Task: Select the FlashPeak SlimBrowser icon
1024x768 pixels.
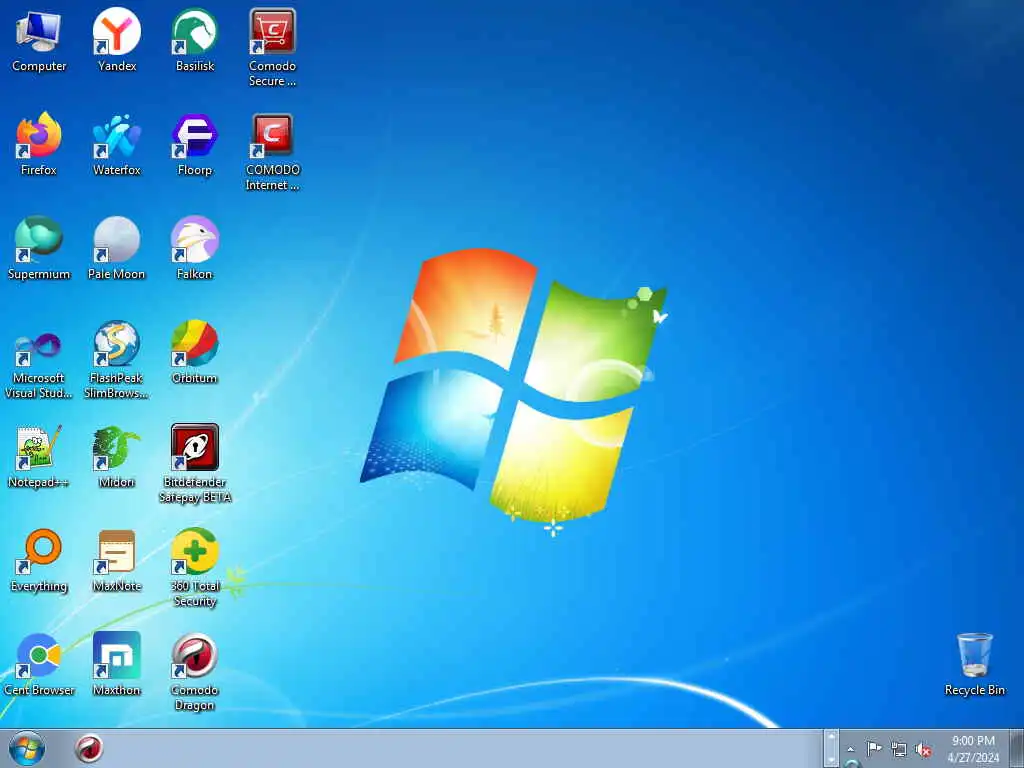Action: pos(117,359)
